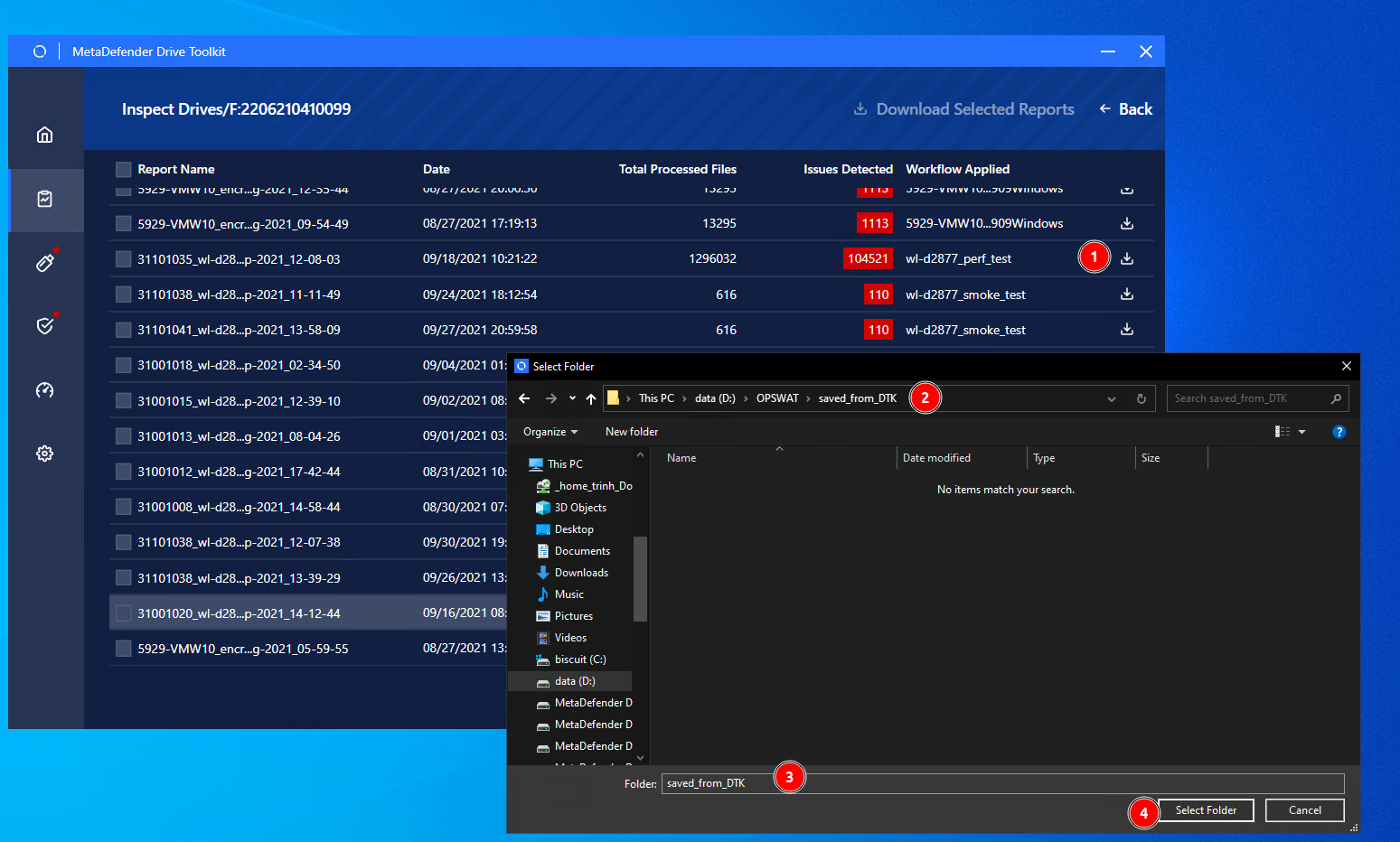Click Select Folder button
This screenshot has height=842, width=1400.
point(1206,810)
